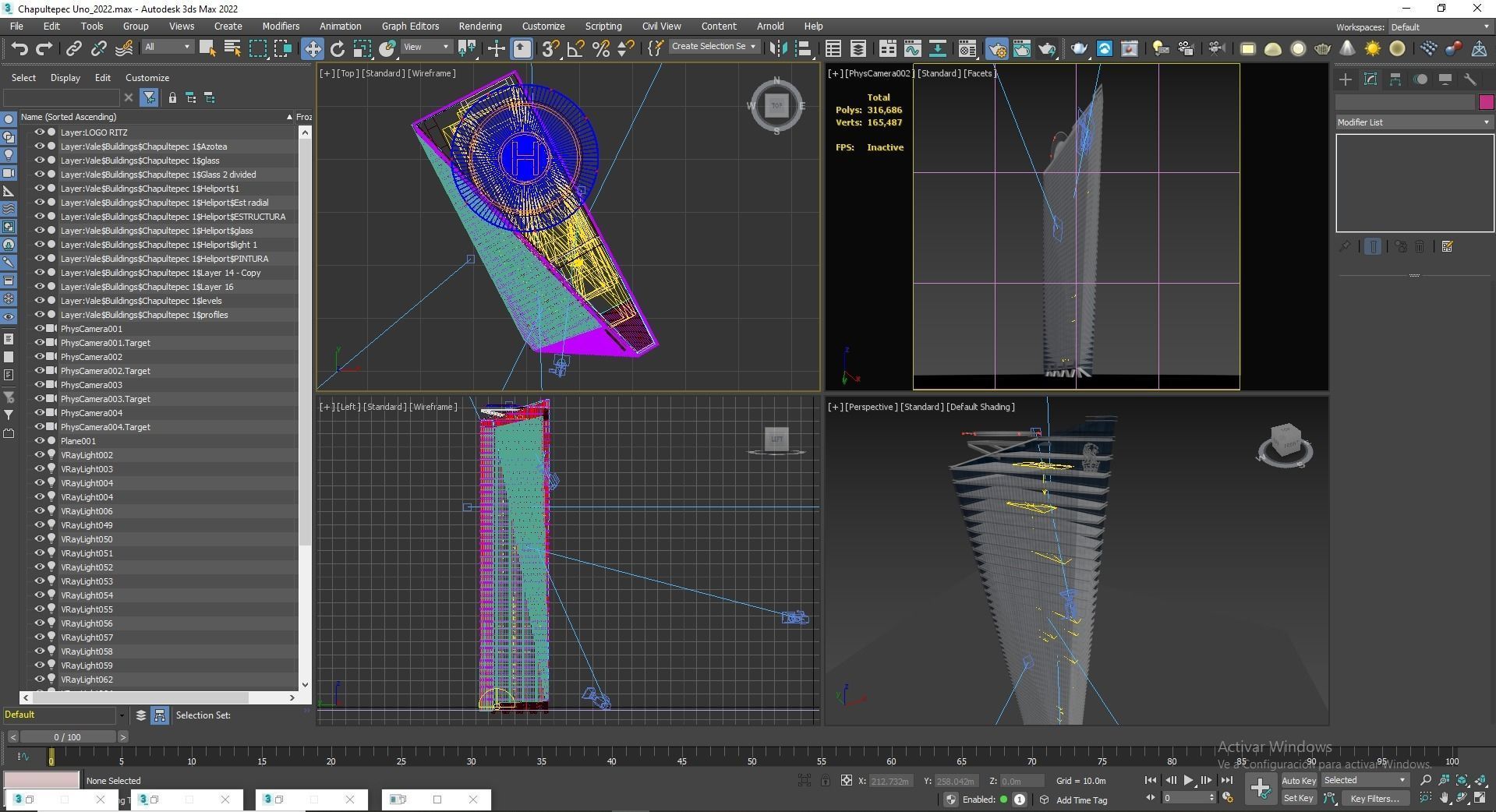
Task: Open the Civil View menu
Action: pyautogui.click(x=661, y=26)
